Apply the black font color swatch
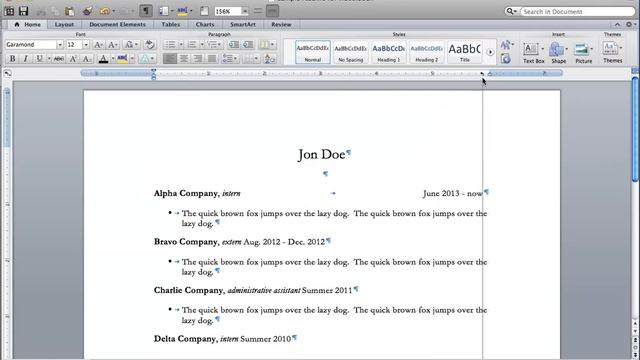This screenshot has width=640, height=360. pos(103,59)
